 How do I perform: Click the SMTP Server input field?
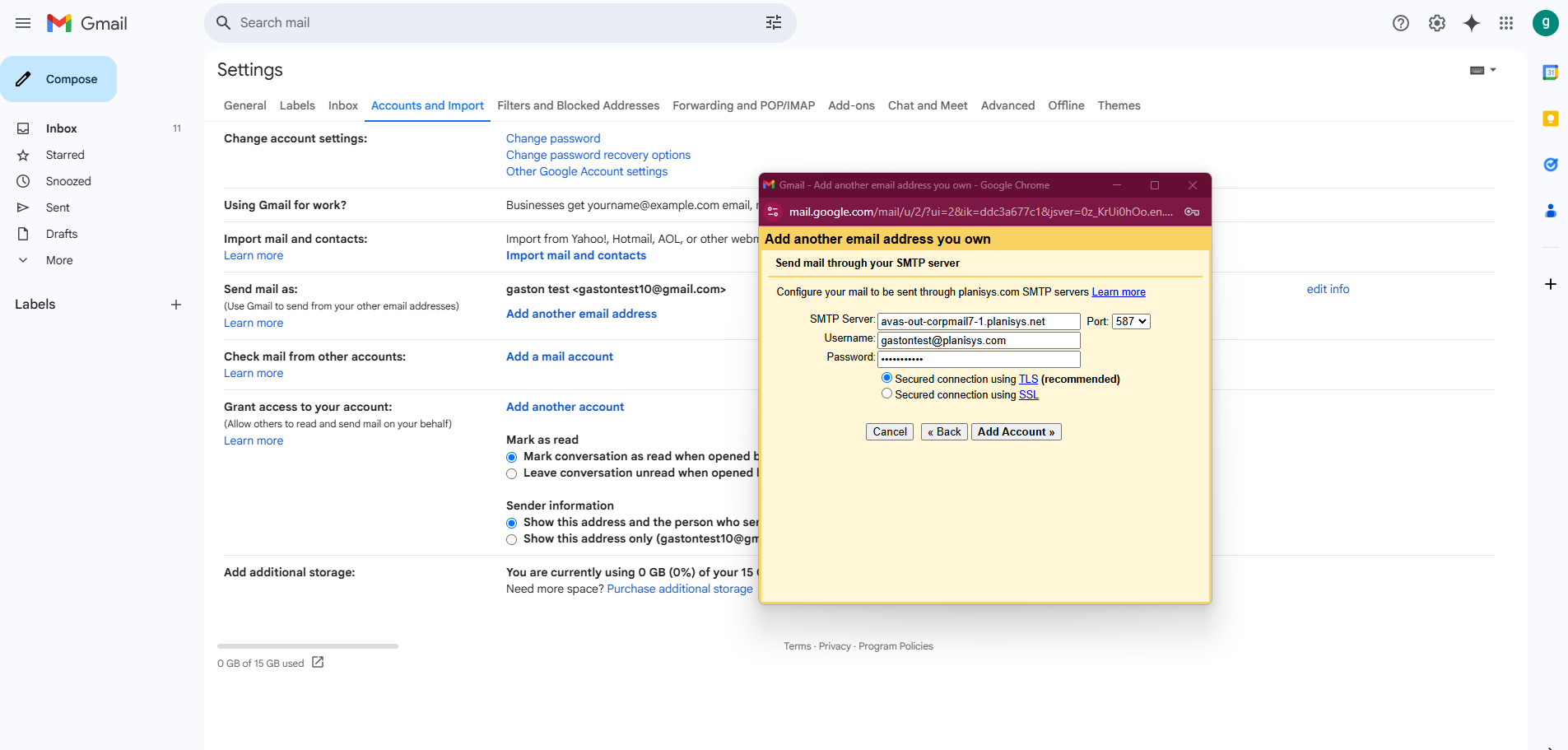click(978, 321)
